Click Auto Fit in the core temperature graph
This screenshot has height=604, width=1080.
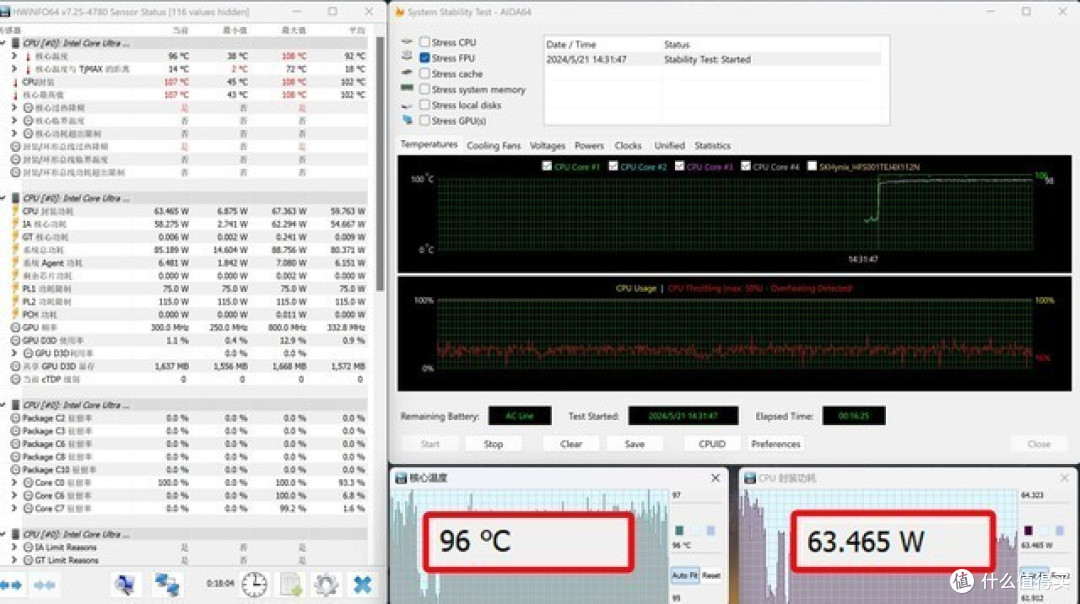[685, 575]
